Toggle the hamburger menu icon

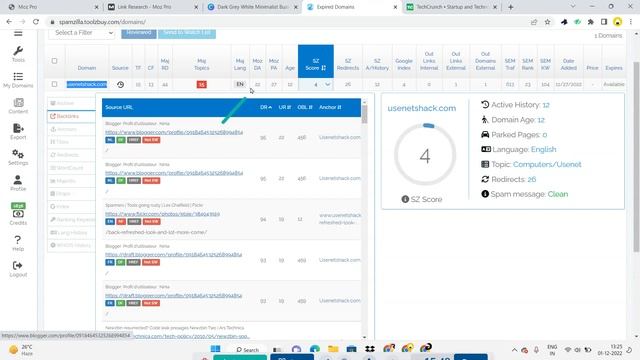(x=18, y=33)
